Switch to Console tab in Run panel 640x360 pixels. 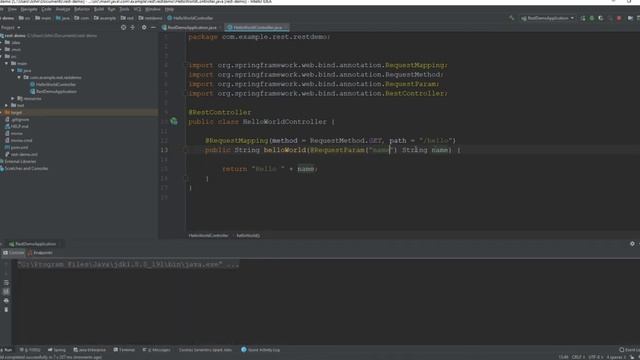(x=14, y=253)
